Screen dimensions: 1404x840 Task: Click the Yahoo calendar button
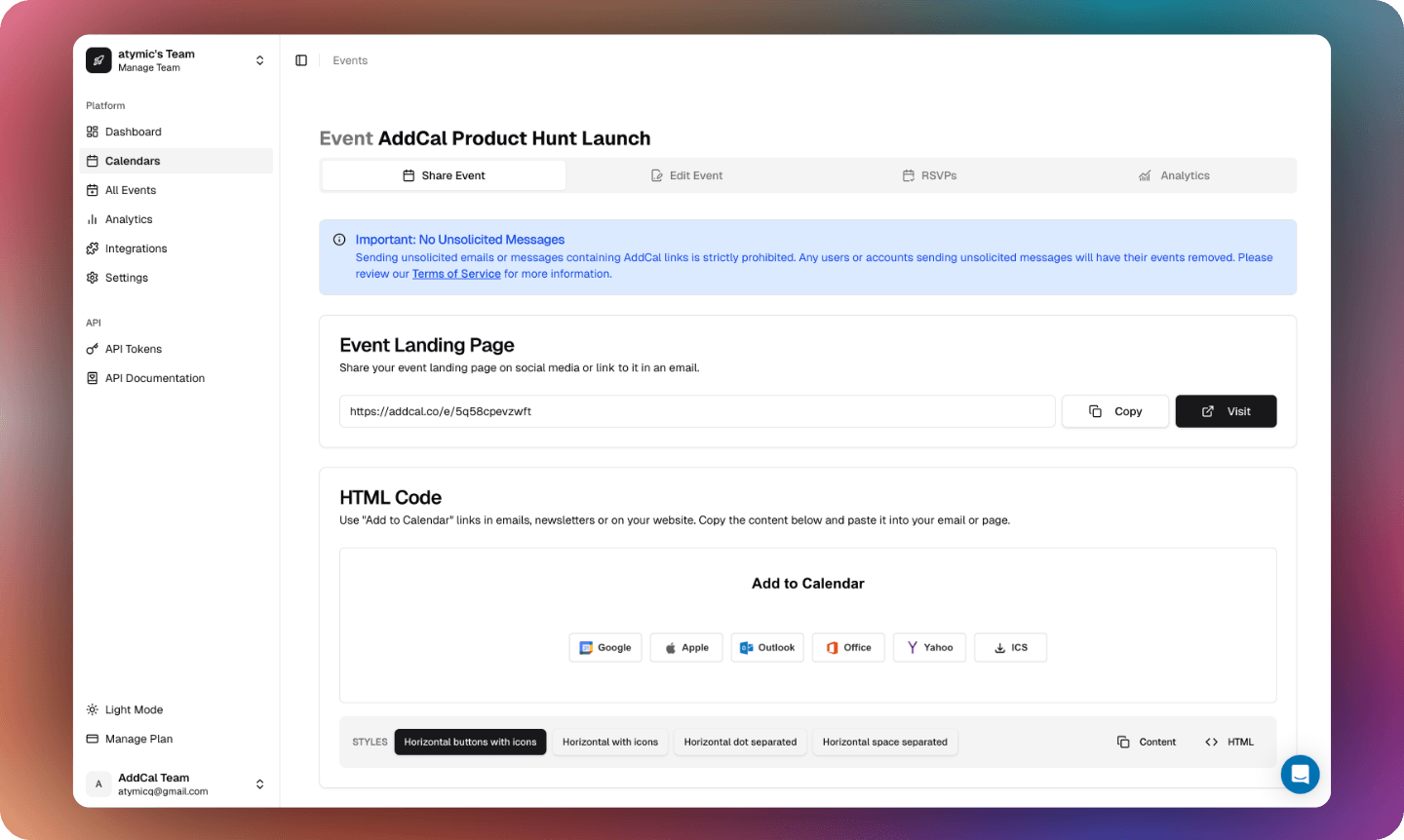(929, 647)
